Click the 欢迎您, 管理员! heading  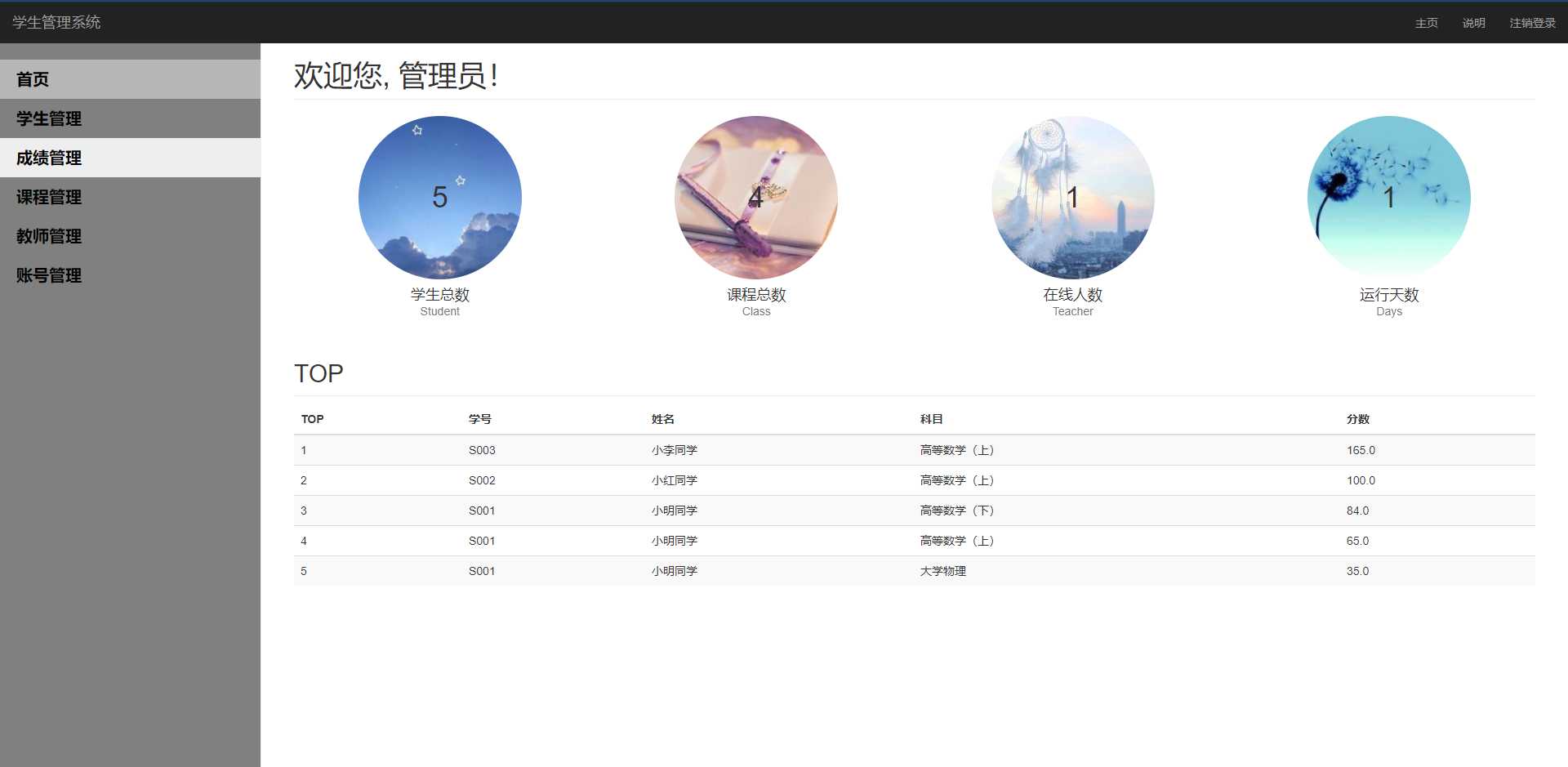(x=396, y=76)
